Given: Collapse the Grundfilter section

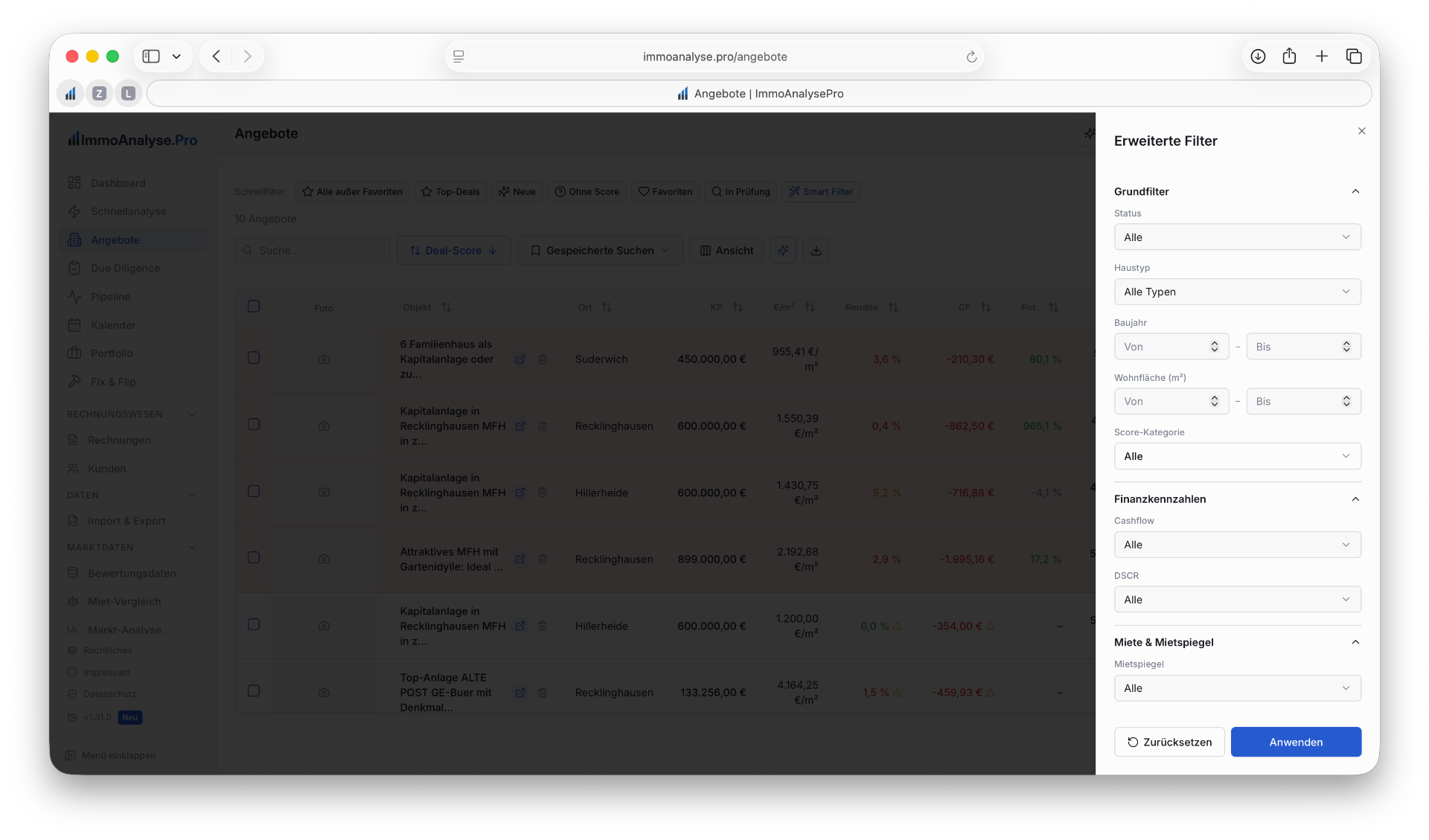Looking at the screenshot, I should coord(1355,191).
